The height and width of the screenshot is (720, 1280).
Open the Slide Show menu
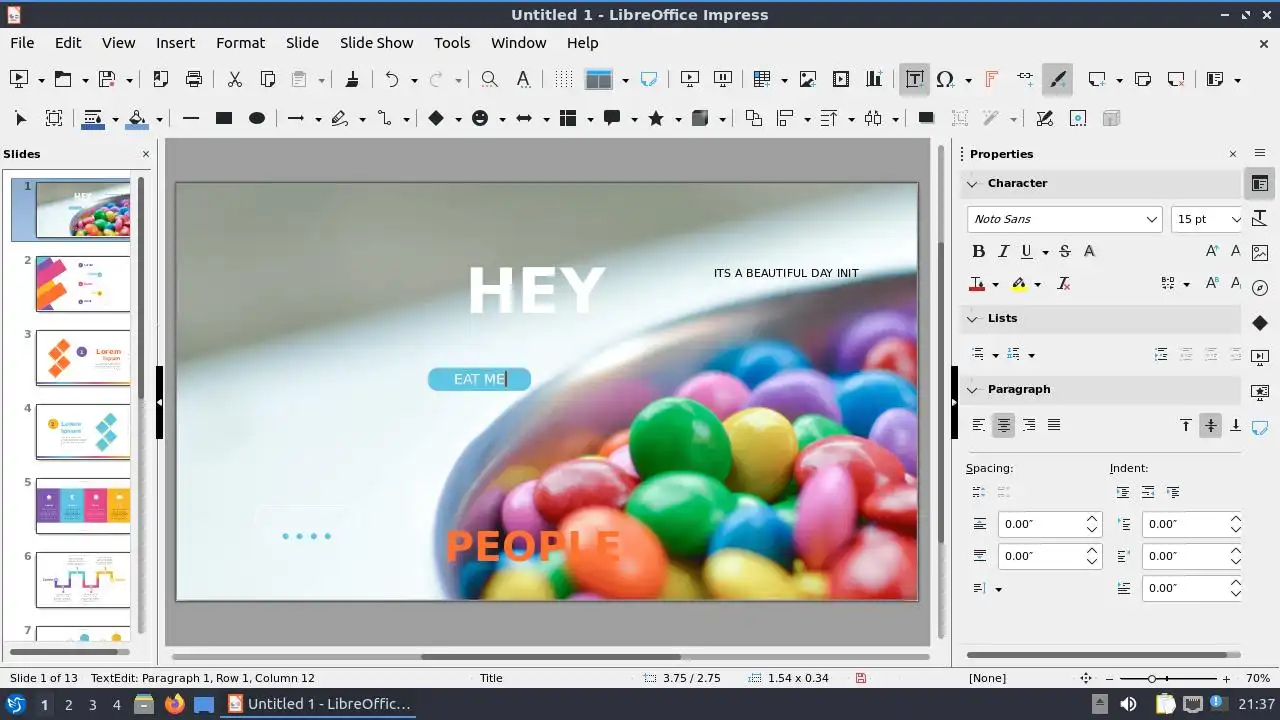[x=376, y=43]
